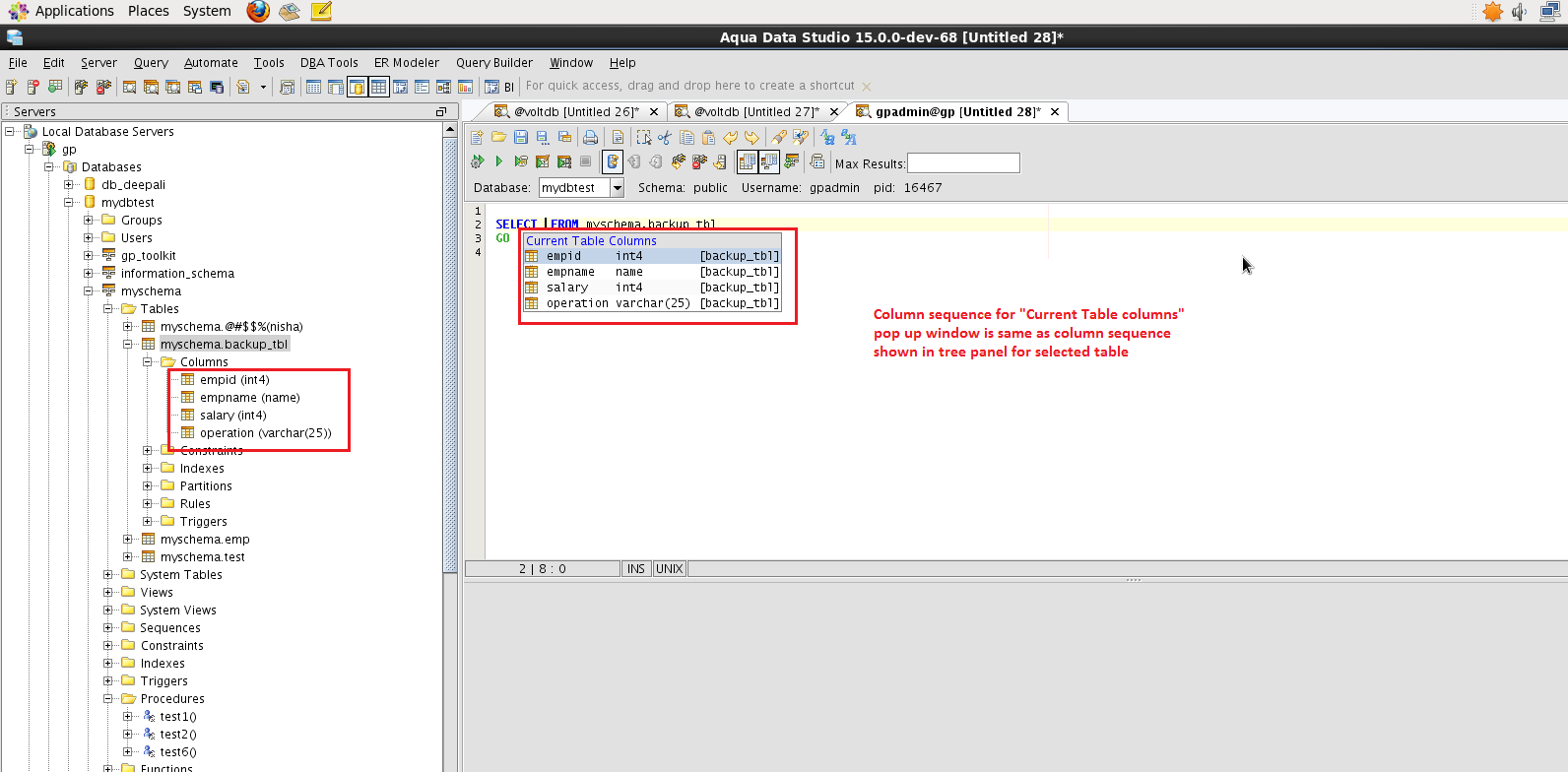Switch to @voltdb [Untitled 26] tab
This screenshot has width=1568, height=772.
coord(576,111)
